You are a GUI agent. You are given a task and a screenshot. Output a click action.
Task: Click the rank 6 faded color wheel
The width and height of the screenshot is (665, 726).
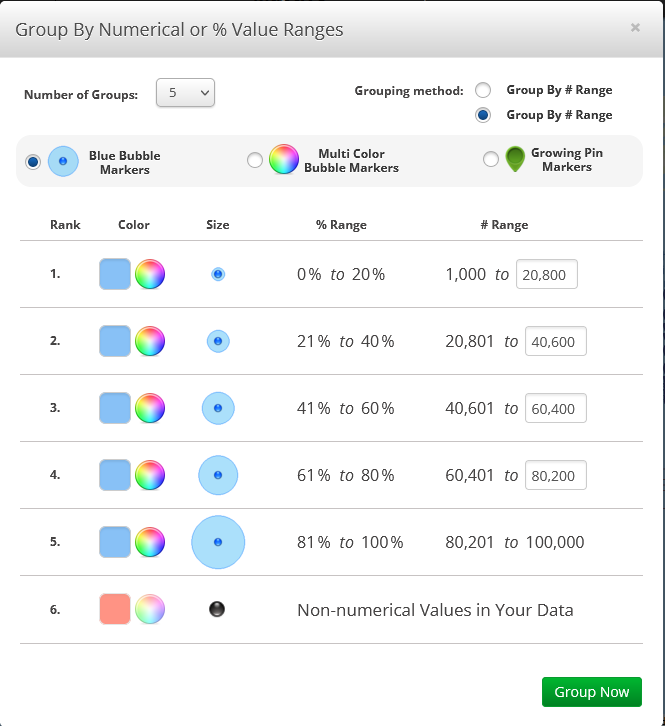pyautogui.click(x=150, y=609)
